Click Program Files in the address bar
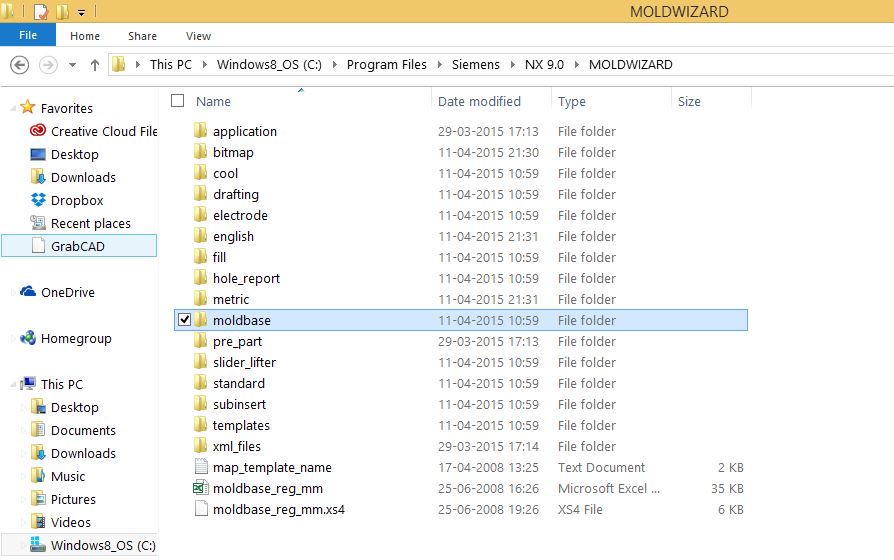 [387, 64]
